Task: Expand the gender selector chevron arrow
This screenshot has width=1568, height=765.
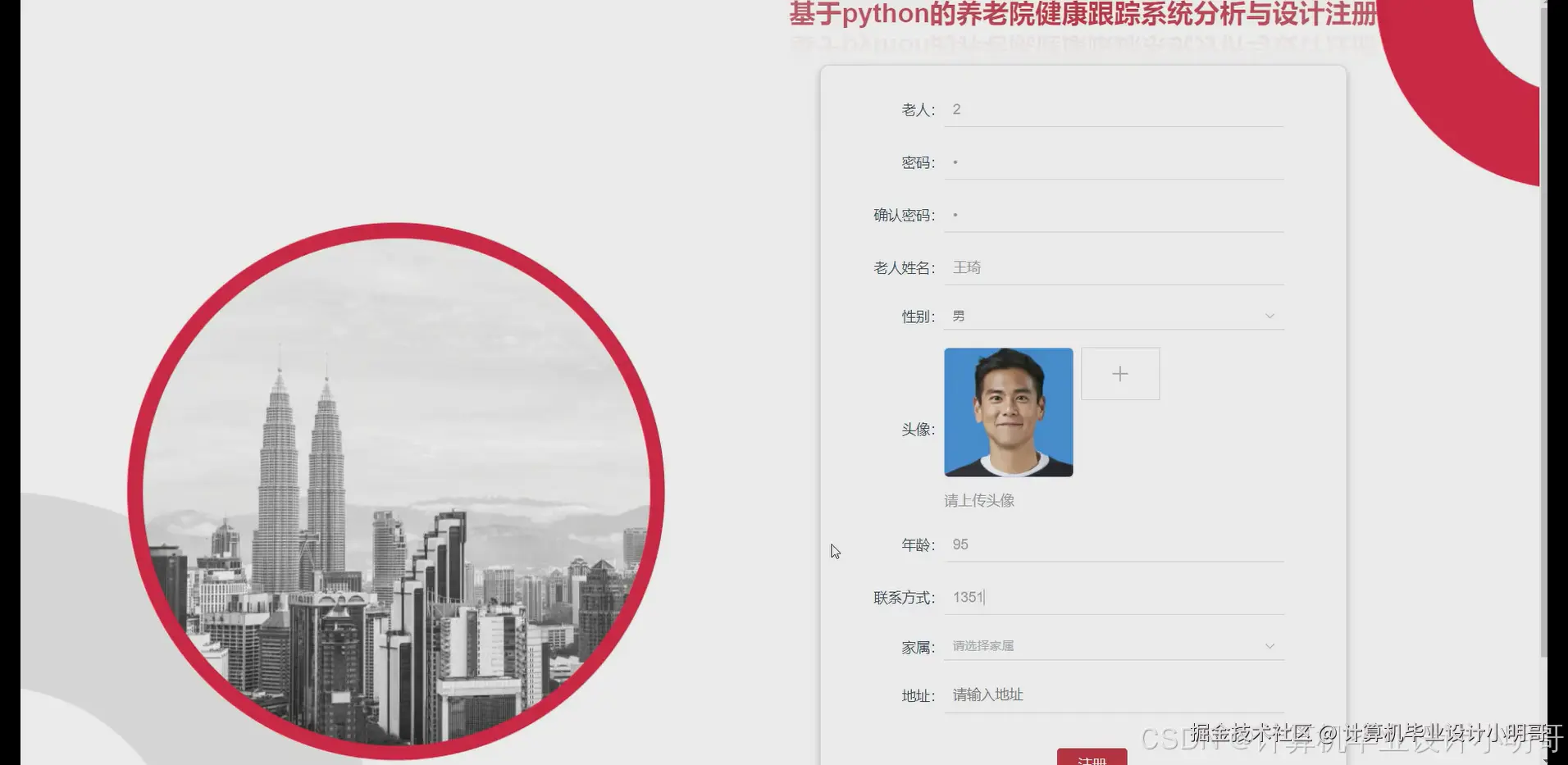Action: (x=1269, y=315)
